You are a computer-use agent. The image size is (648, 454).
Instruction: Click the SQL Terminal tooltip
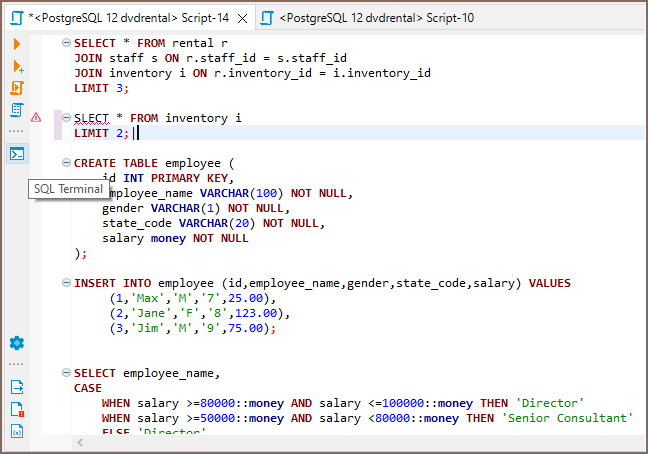pyautogui.click(x=69, y=189)
